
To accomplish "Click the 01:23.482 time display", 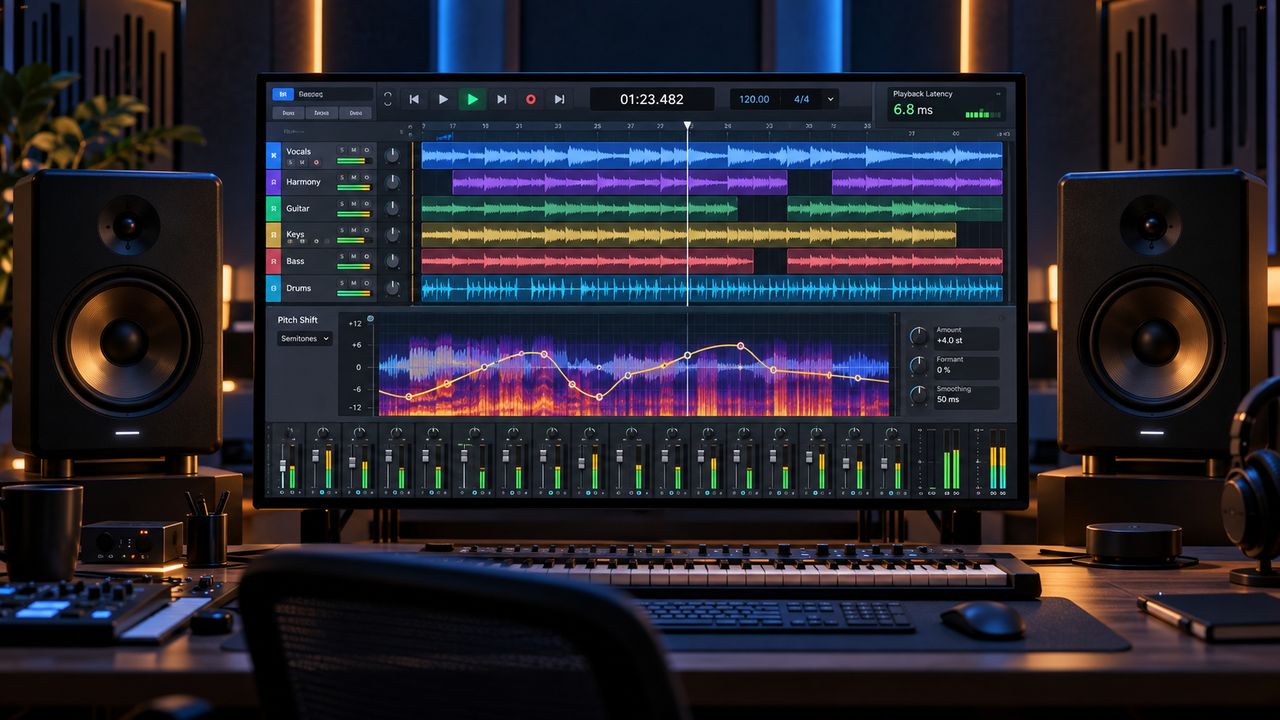I will 652,99.
